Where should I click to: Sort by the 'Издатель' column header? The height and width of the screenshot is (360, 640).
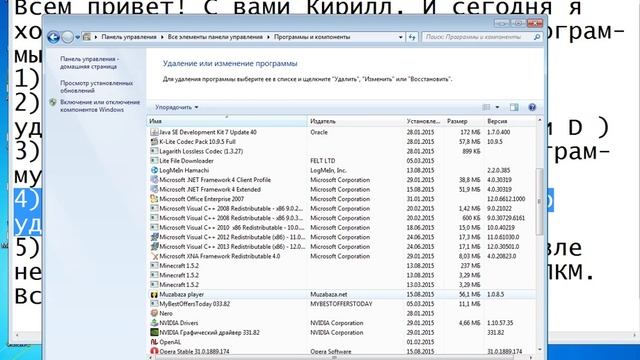355,121
